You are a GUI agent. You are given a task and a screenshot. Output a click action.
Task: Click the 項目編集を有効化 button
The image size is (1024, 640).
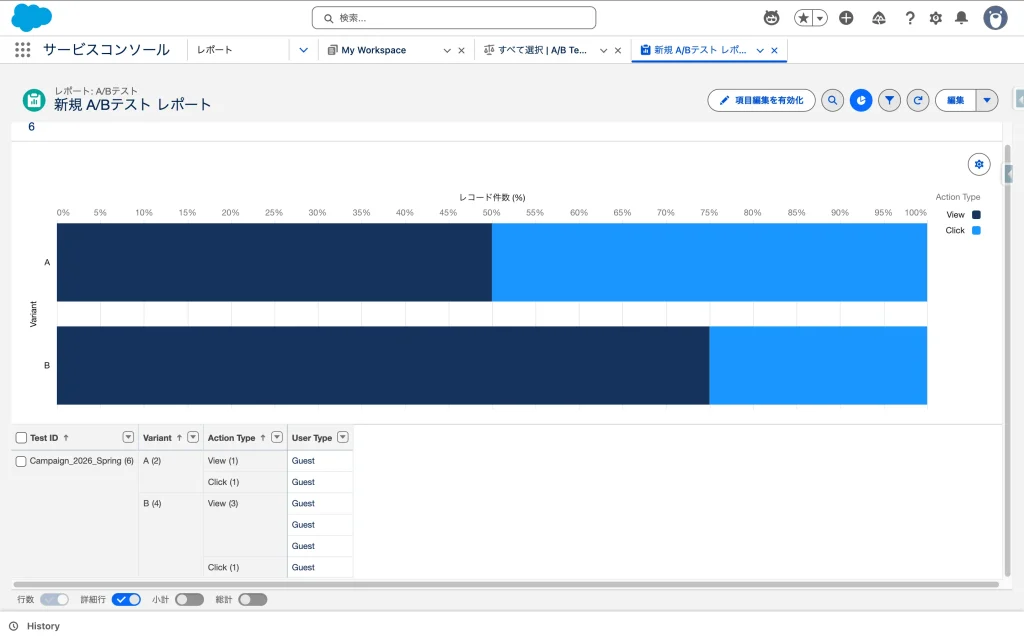click(761, 100)
